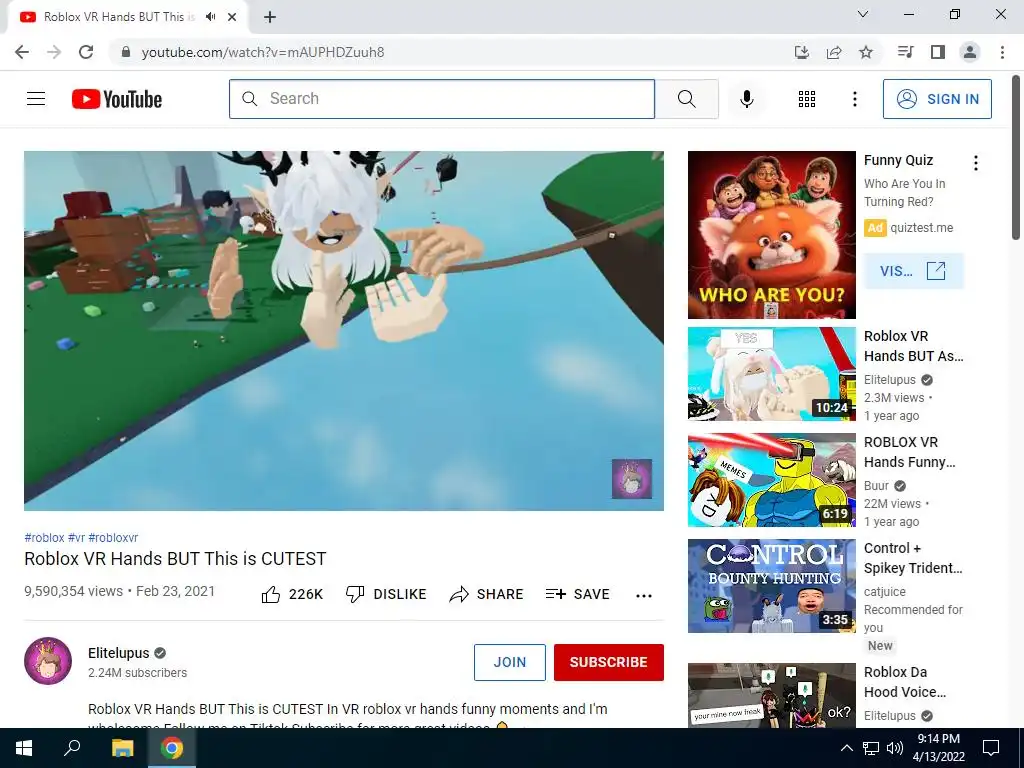Screen dimensions: 1024x768
Task: Open a new browser tab
Action: tap(270, 17)
